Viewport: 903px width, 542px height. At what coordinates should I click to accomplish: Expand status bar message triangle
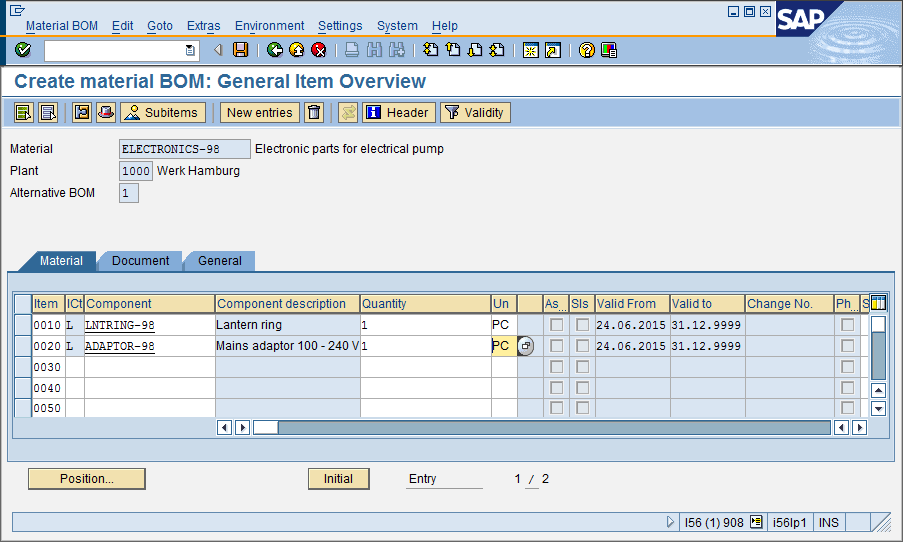[x=670, y=522]
